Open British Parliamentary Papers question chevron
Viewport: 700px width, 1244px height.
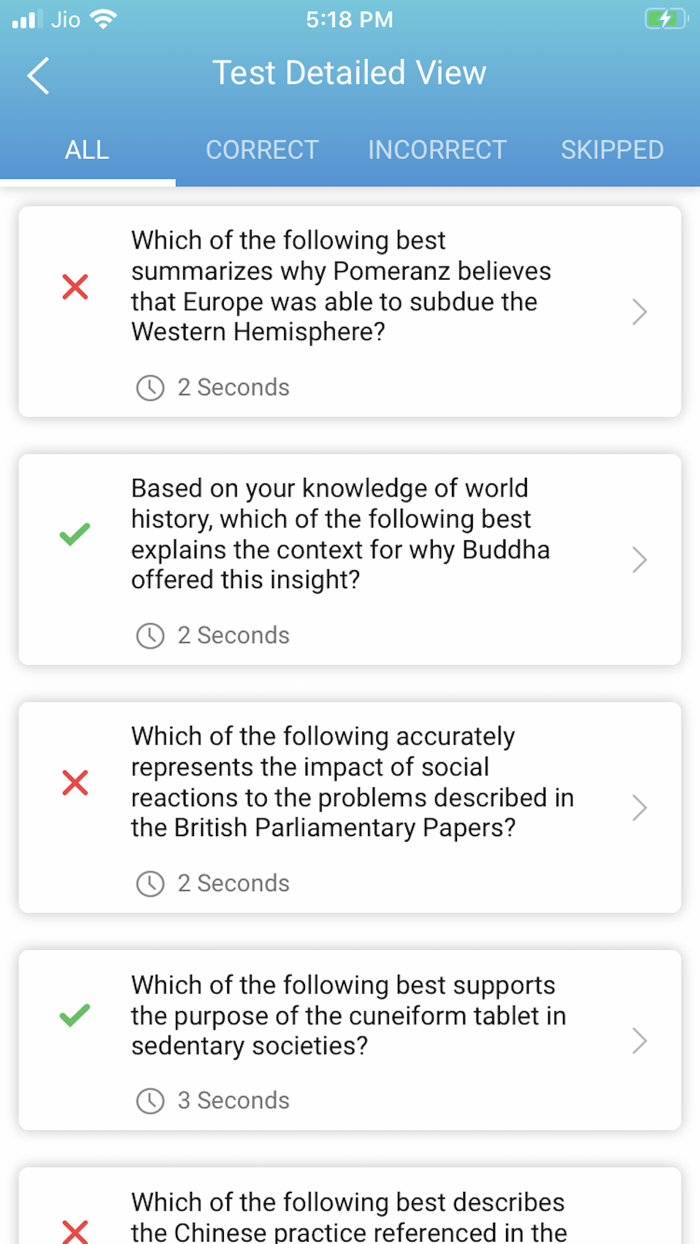640,808
